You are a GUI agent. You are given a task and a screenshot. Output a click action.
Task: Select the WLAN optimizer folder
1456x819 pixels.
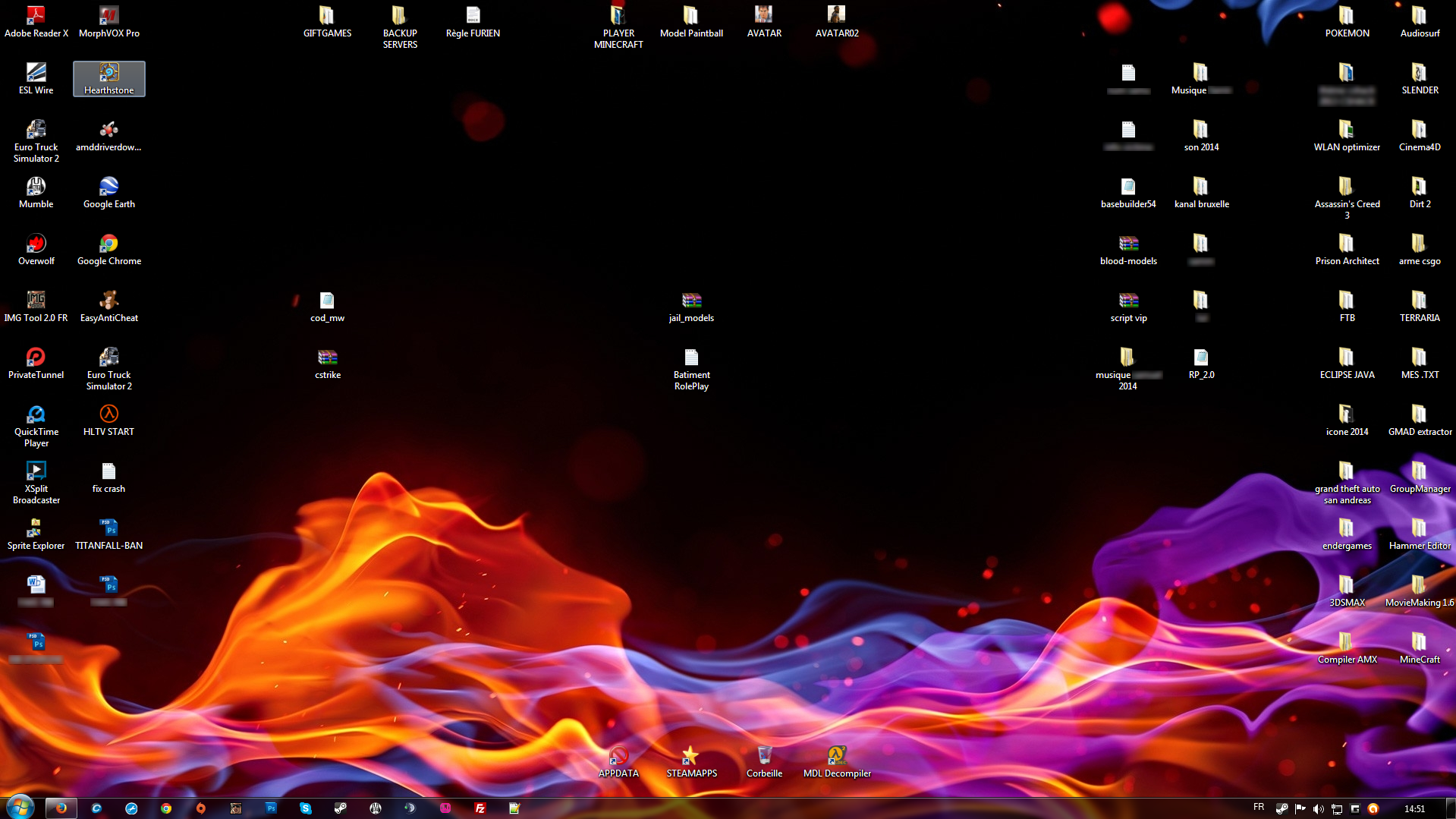[x=1347, y=135]
